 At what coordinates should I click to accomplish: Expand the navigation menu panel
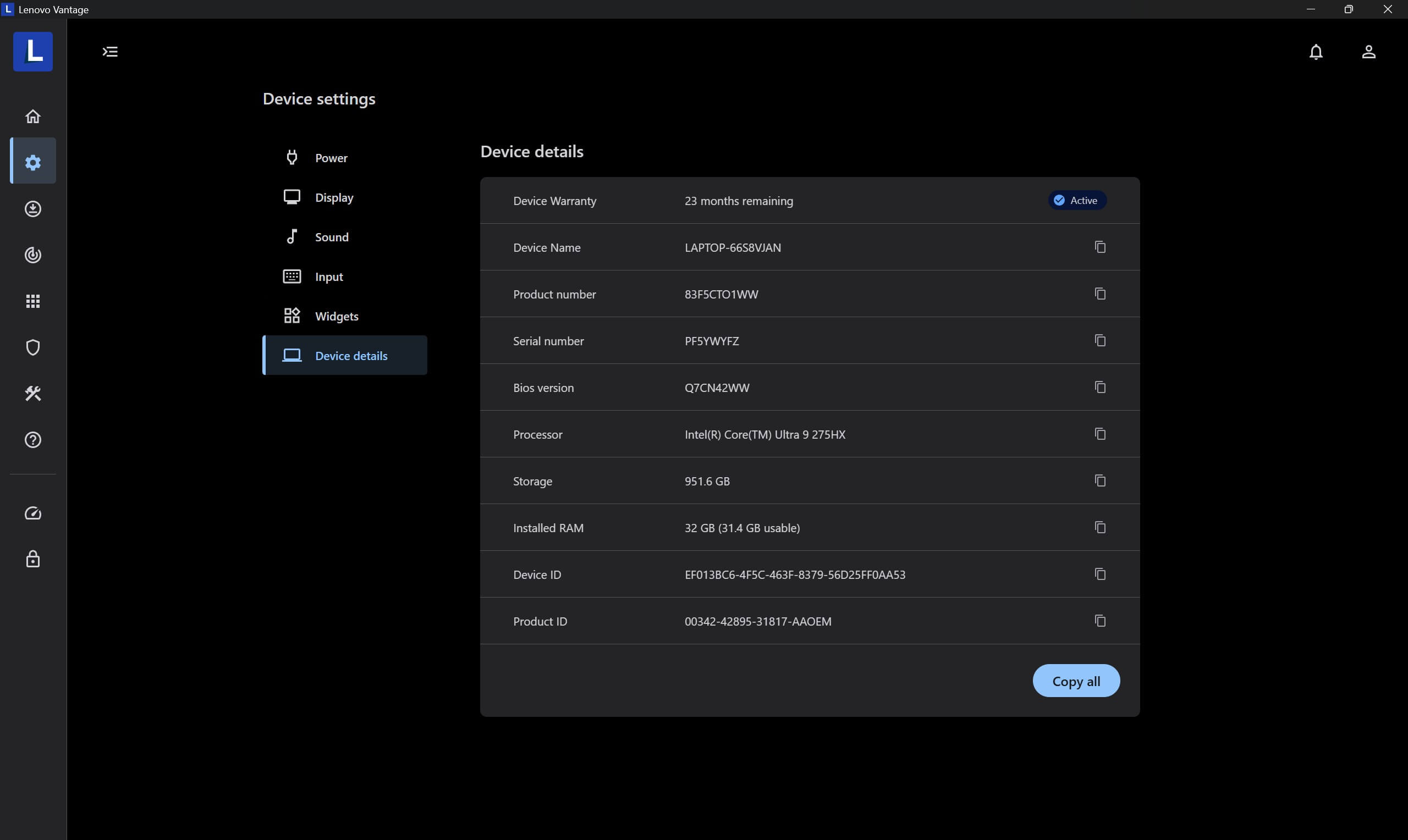click(110, 52)
